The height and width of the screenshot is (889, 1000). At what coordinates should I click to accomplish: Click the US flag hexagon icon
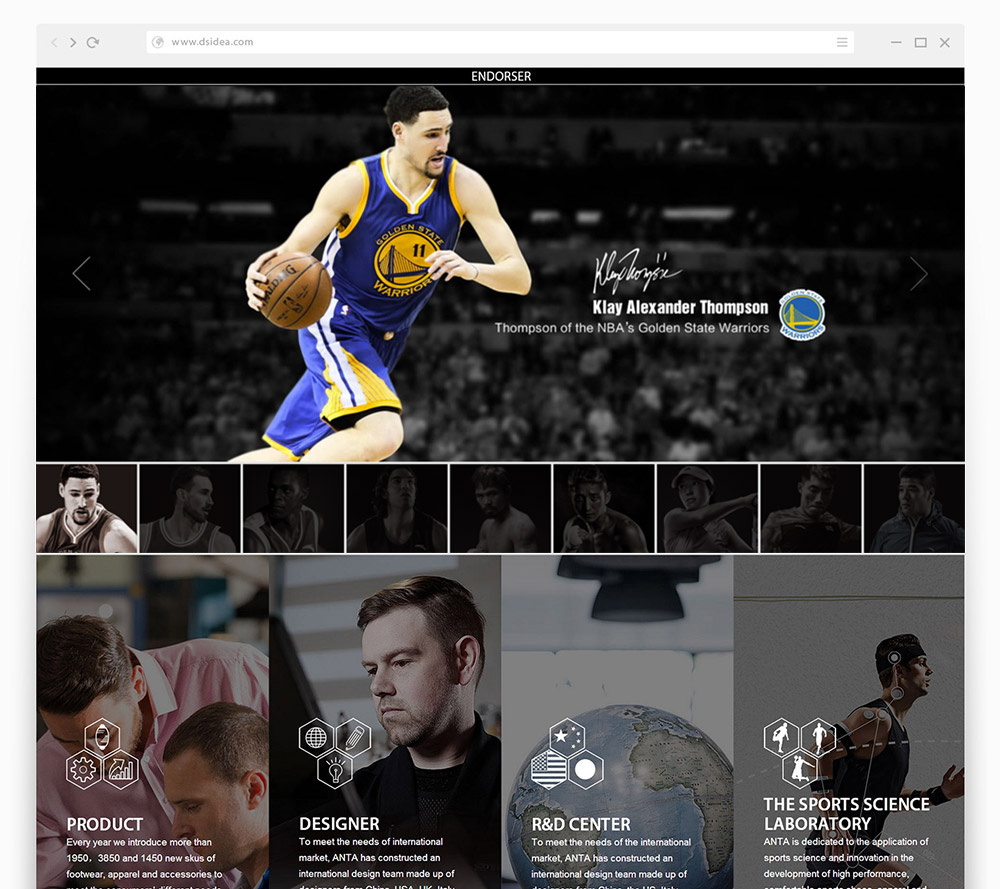pos(548,770)
